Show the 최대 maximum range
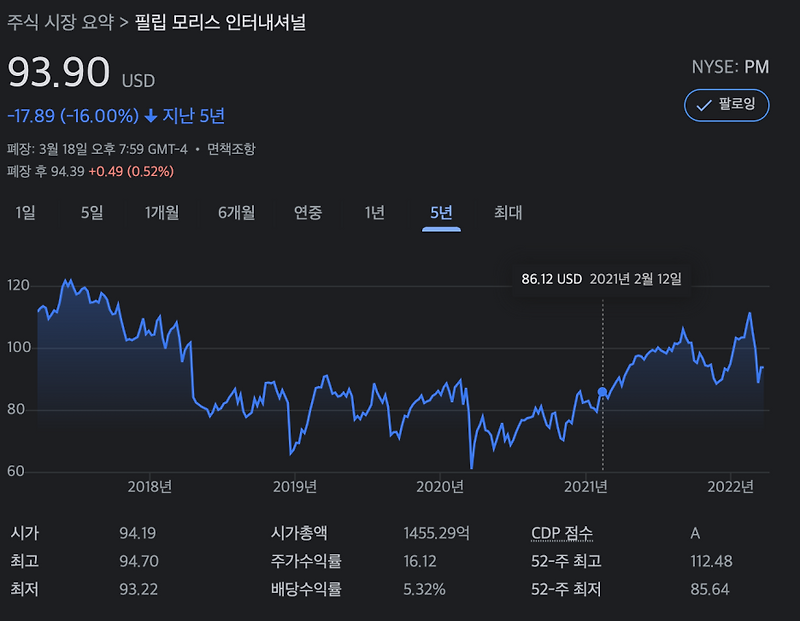 pyautogui.click(x=508, y=212)
